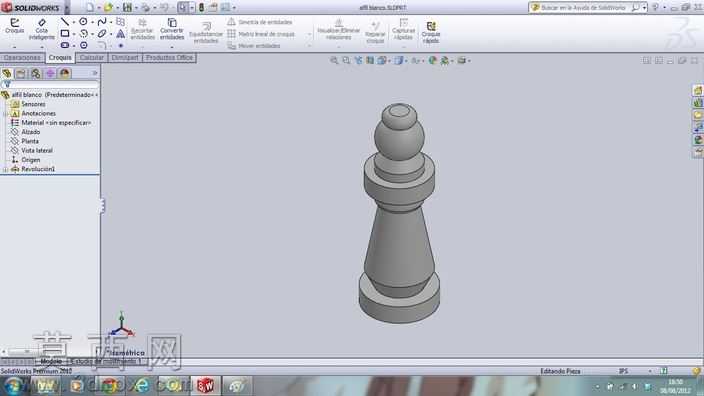The height and width of the screenshot is (396, 704).
Task: Click the feature tree filter field
Action: click(x=50, y=84)
